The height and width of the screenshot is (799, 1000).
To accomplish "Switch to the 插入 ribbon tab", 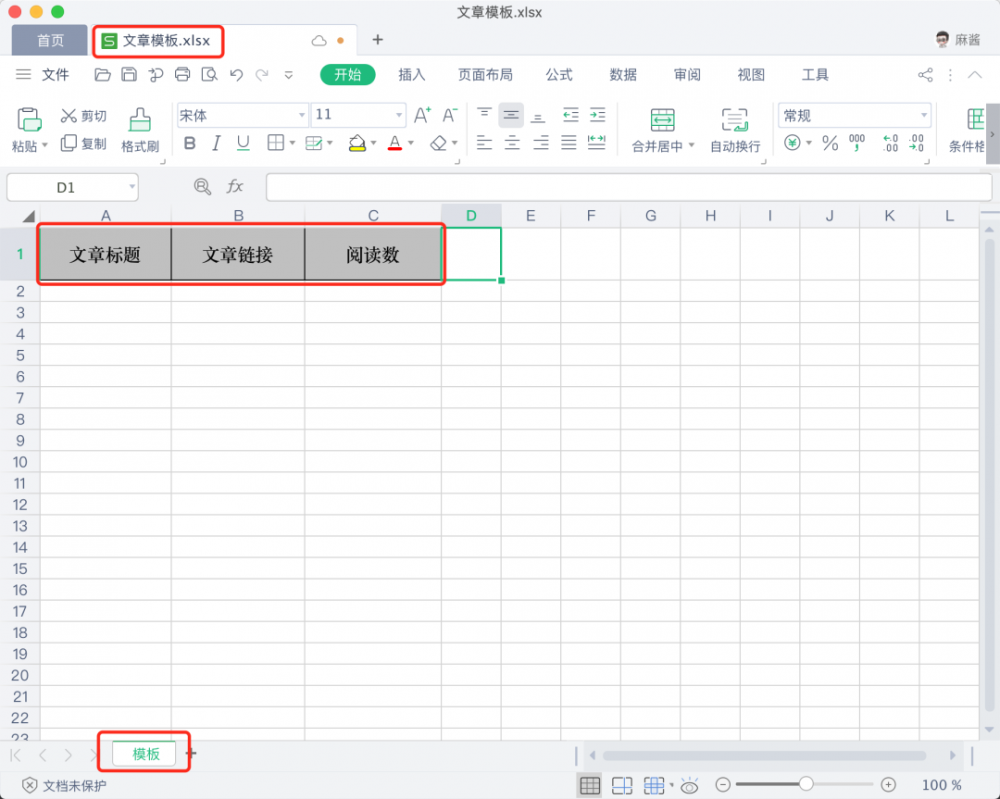I will click(410, 74).
